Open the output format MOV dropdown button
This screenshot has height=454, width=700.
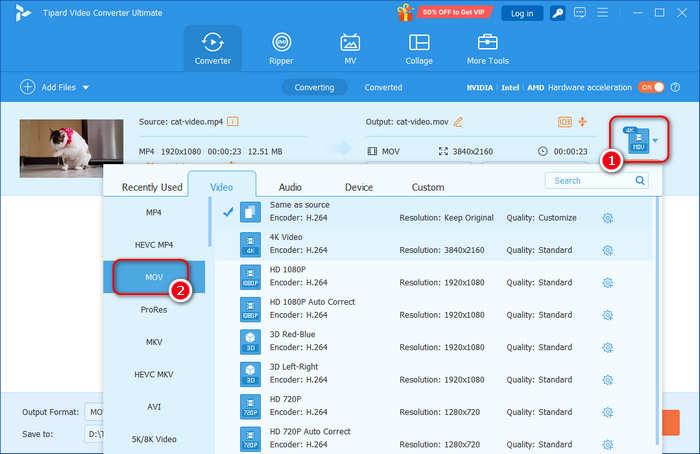pos(640,140)
